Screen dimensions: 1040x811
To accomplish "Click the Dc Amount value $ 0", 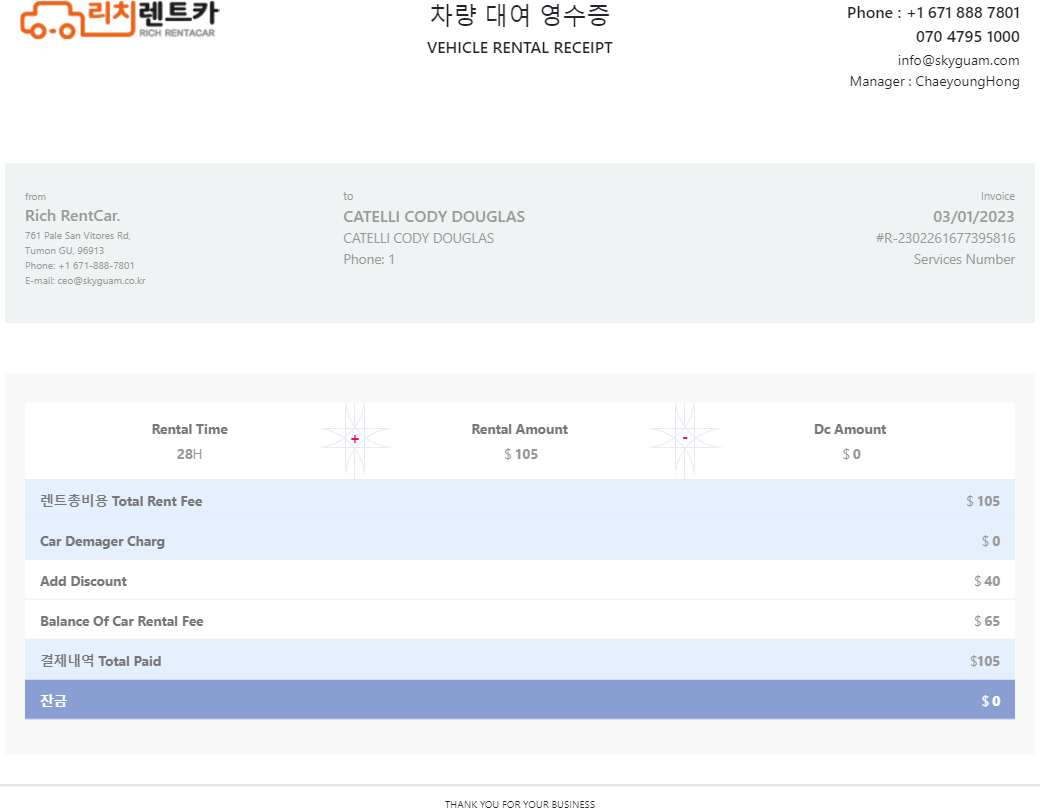I will [852, 454].
